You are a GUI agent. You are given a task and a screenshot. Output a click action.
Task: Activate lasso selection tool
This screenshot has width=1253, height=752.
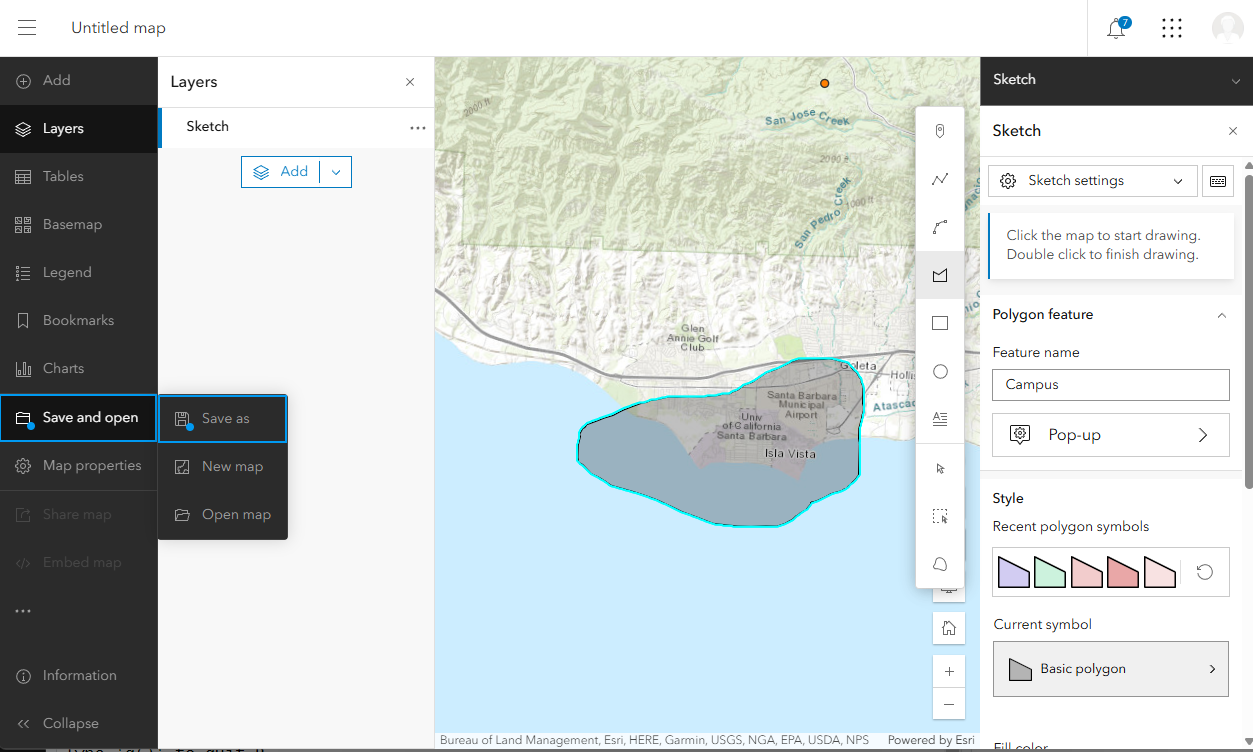[940, 564]
